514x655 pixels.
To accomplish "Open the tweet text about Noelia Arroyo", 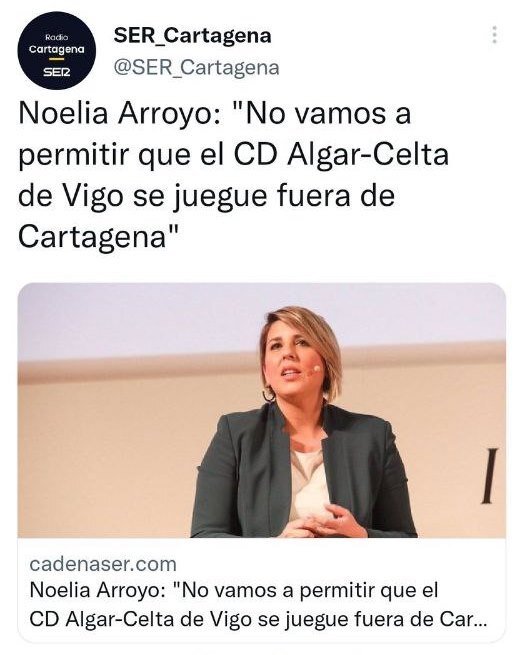I will coord(233,175).
